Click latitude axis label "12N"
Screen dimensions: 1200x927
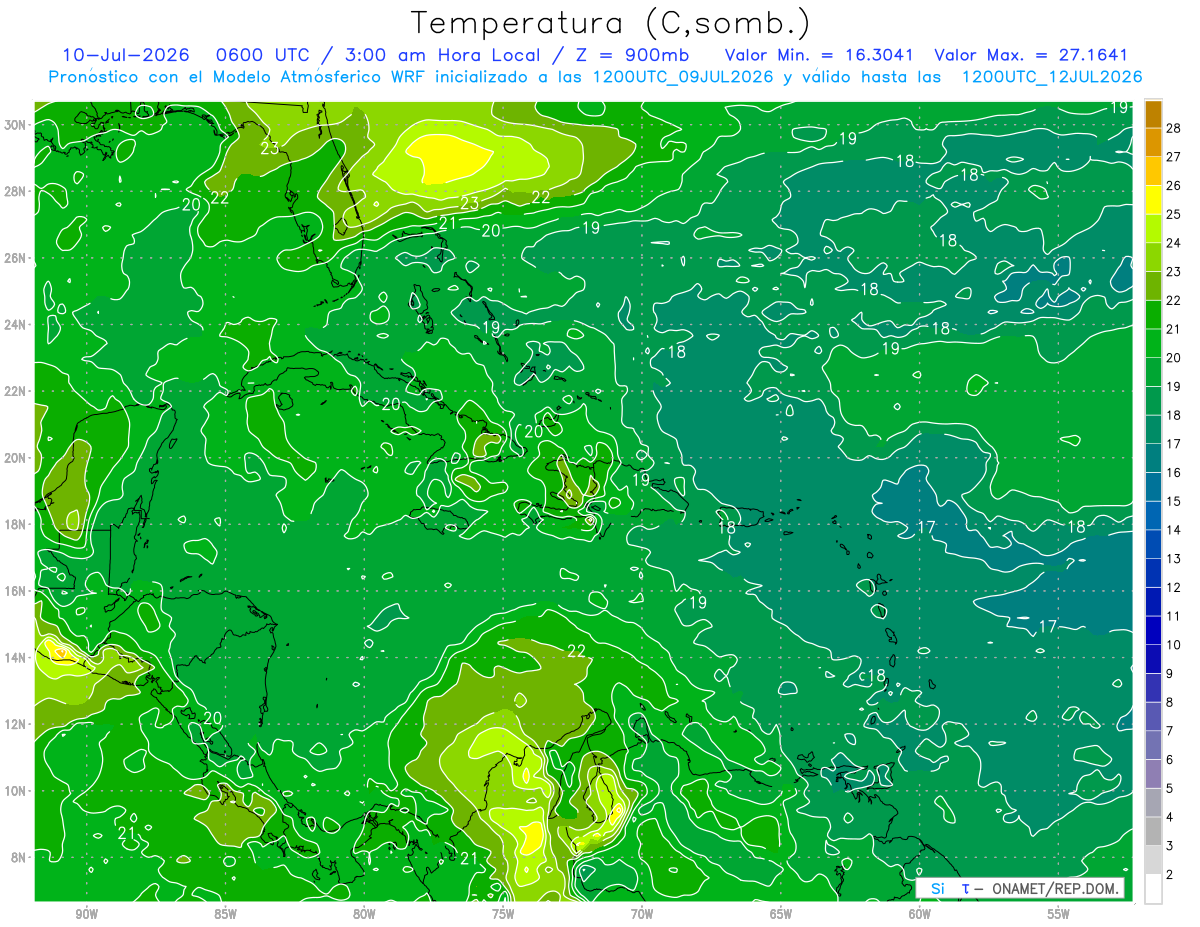[x=17, y=724]
